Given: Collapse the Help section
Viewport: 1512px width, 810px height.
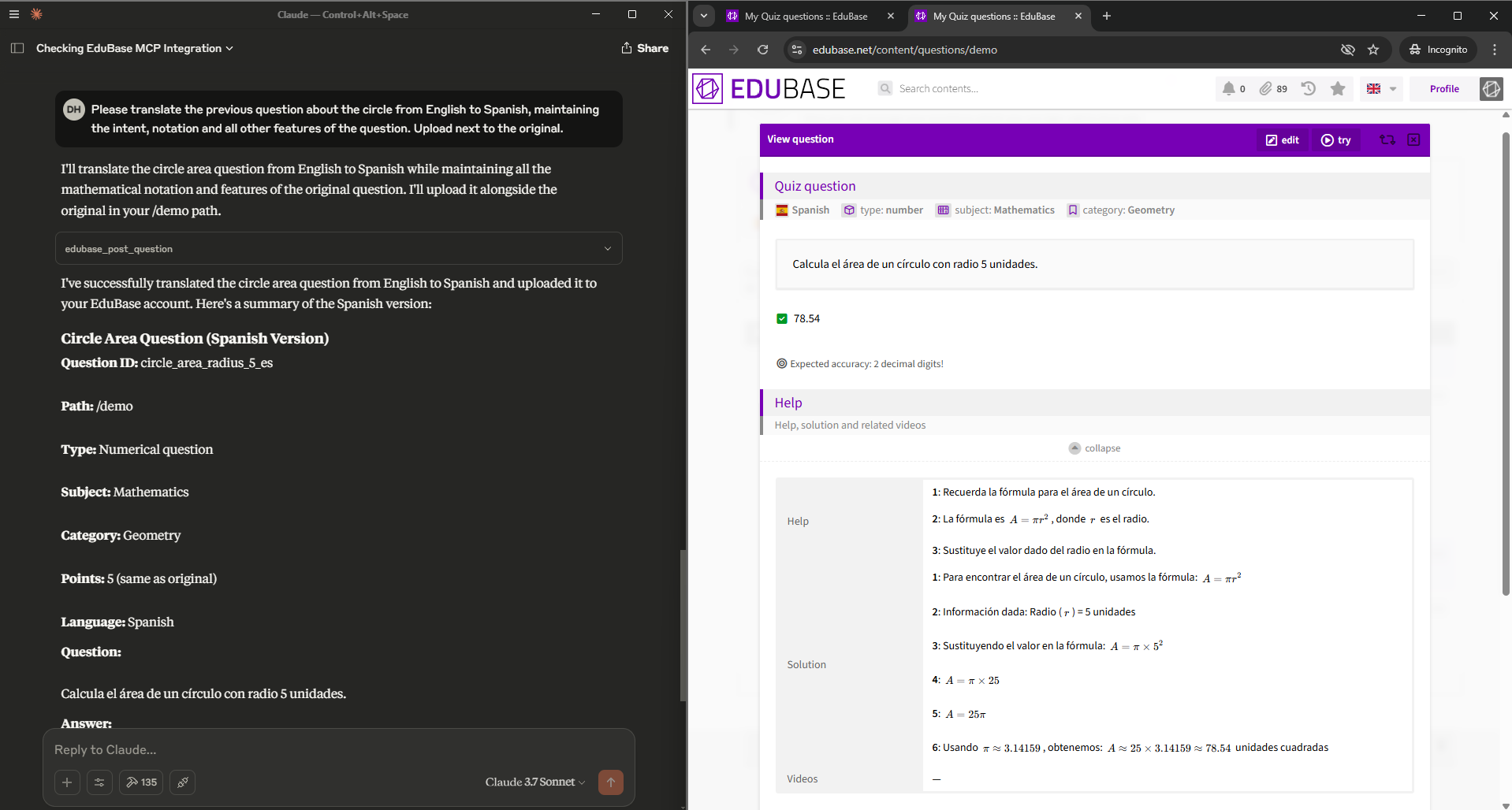Looking at the screenshot, I should pyautogui.click(x=1094, y=448).
